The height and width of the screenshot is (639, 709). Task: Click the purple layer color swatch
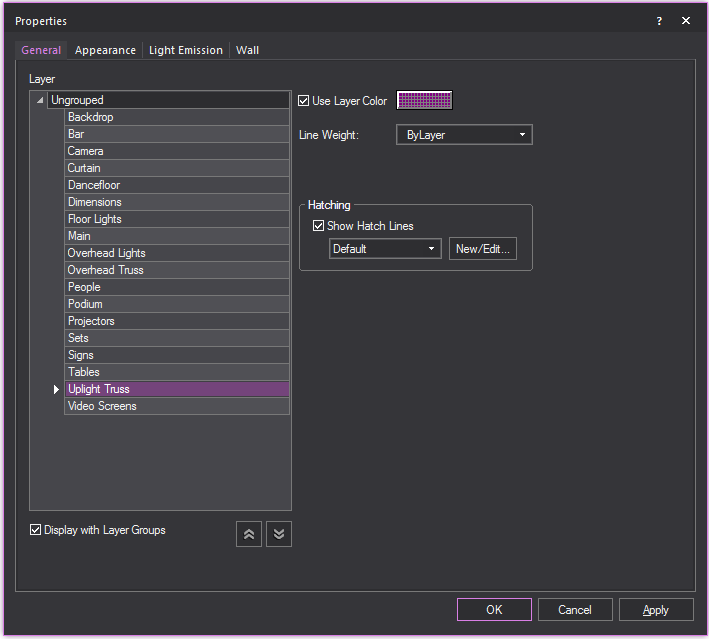click(x=425, y=100)
